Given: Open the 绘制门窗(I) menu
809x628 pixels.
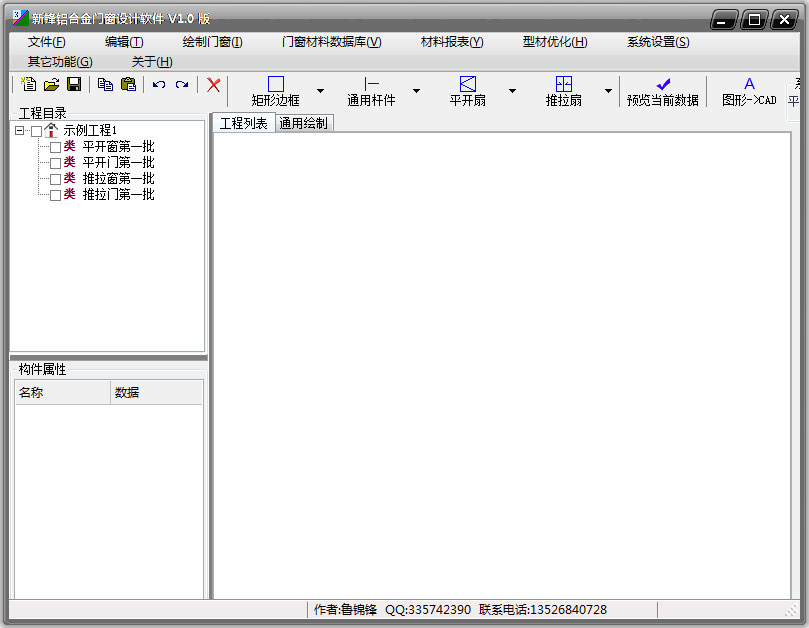Looking at the screenshot, I should 213,42.
